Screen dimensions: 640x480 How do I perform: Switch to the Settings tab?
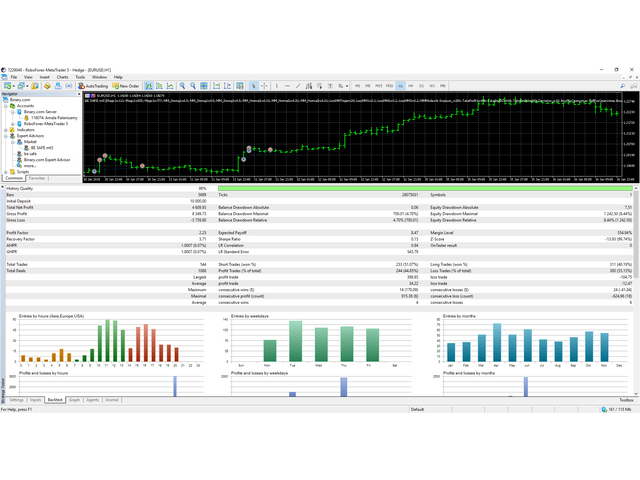(16, 399)
